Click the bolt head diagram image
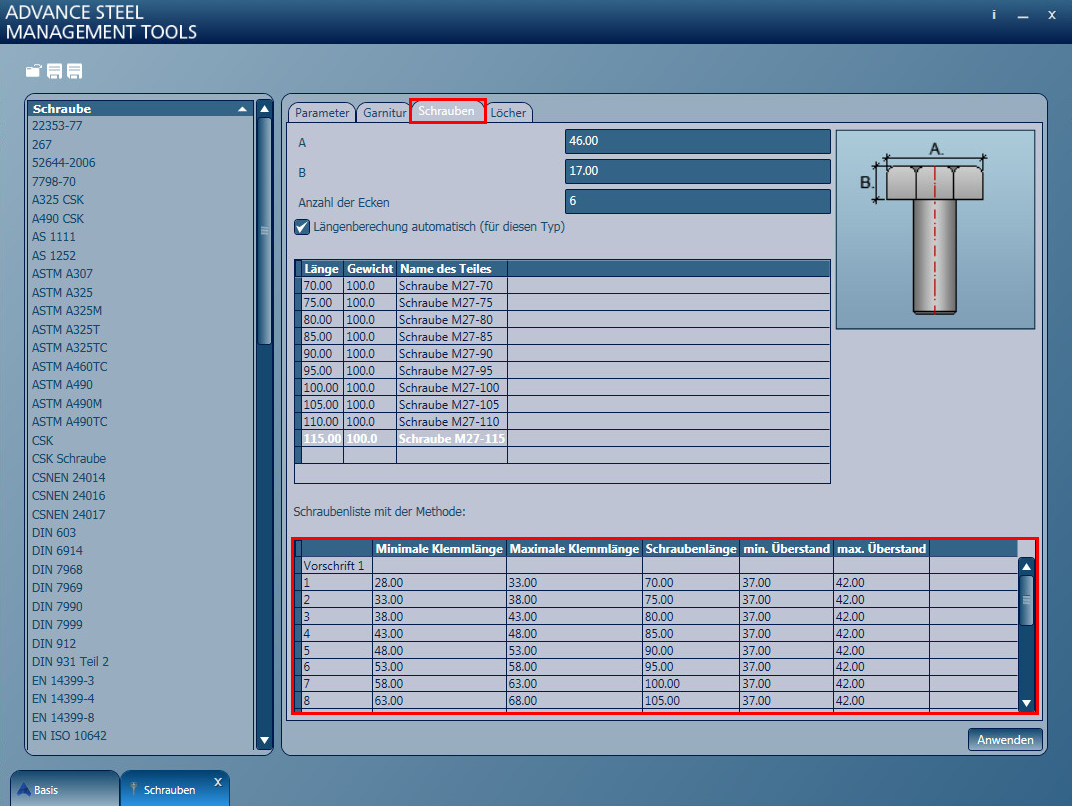Viewport: 1072px width, 806px height. click(x=935, y=230)
